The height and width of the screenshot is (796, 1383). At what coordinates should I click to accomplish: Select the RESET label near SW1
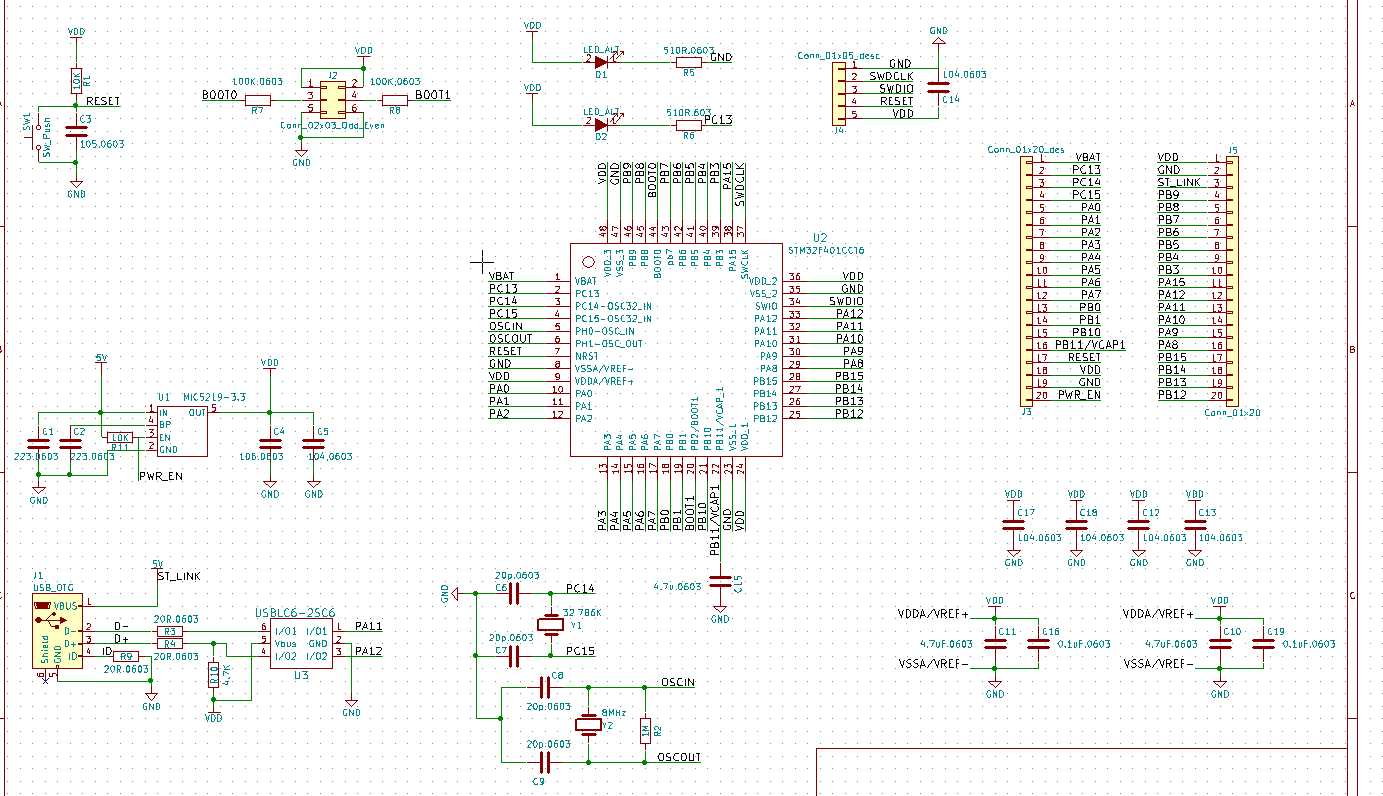pyautogui.click(x=103, y=101)
